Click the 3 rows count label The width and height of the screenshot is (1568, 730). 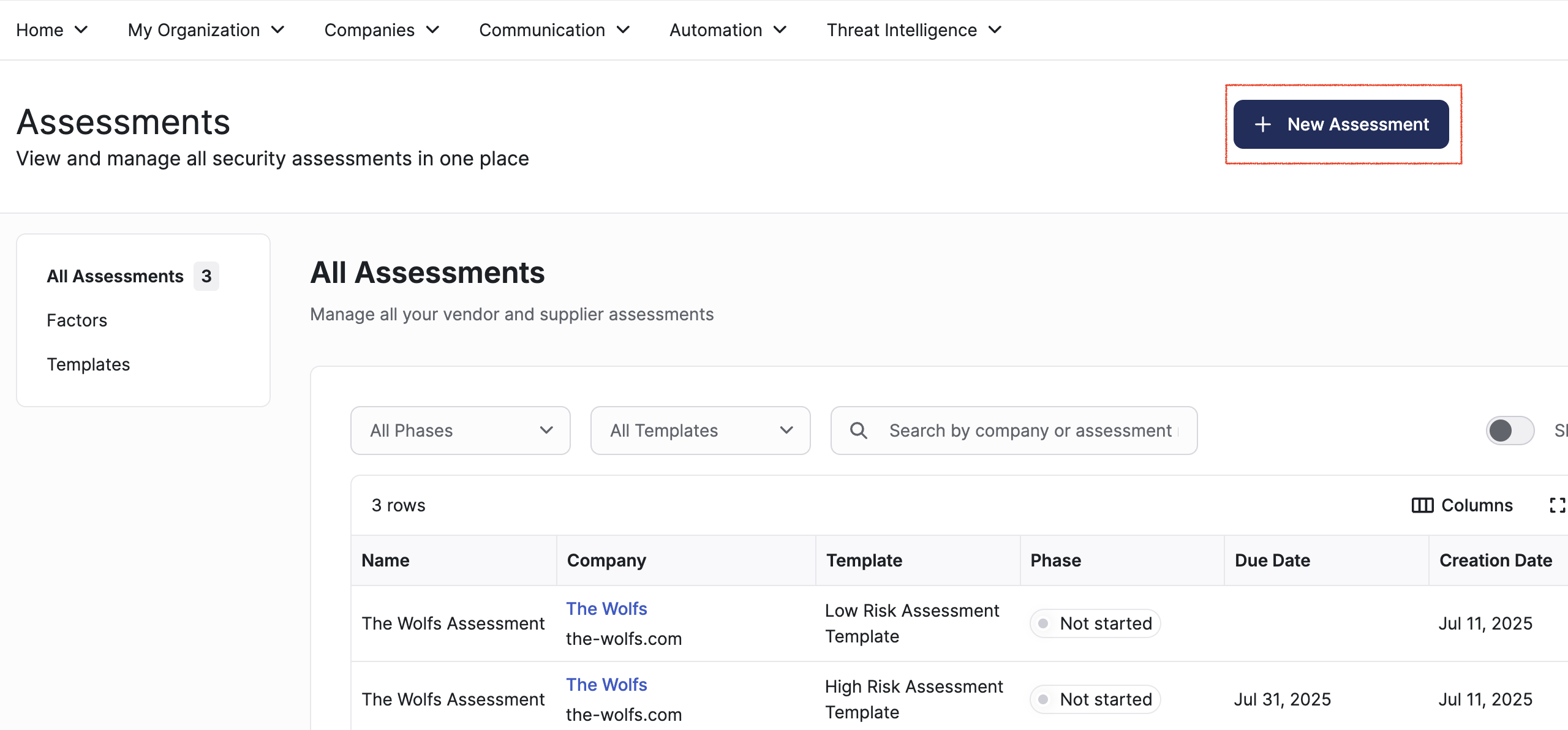398,505
